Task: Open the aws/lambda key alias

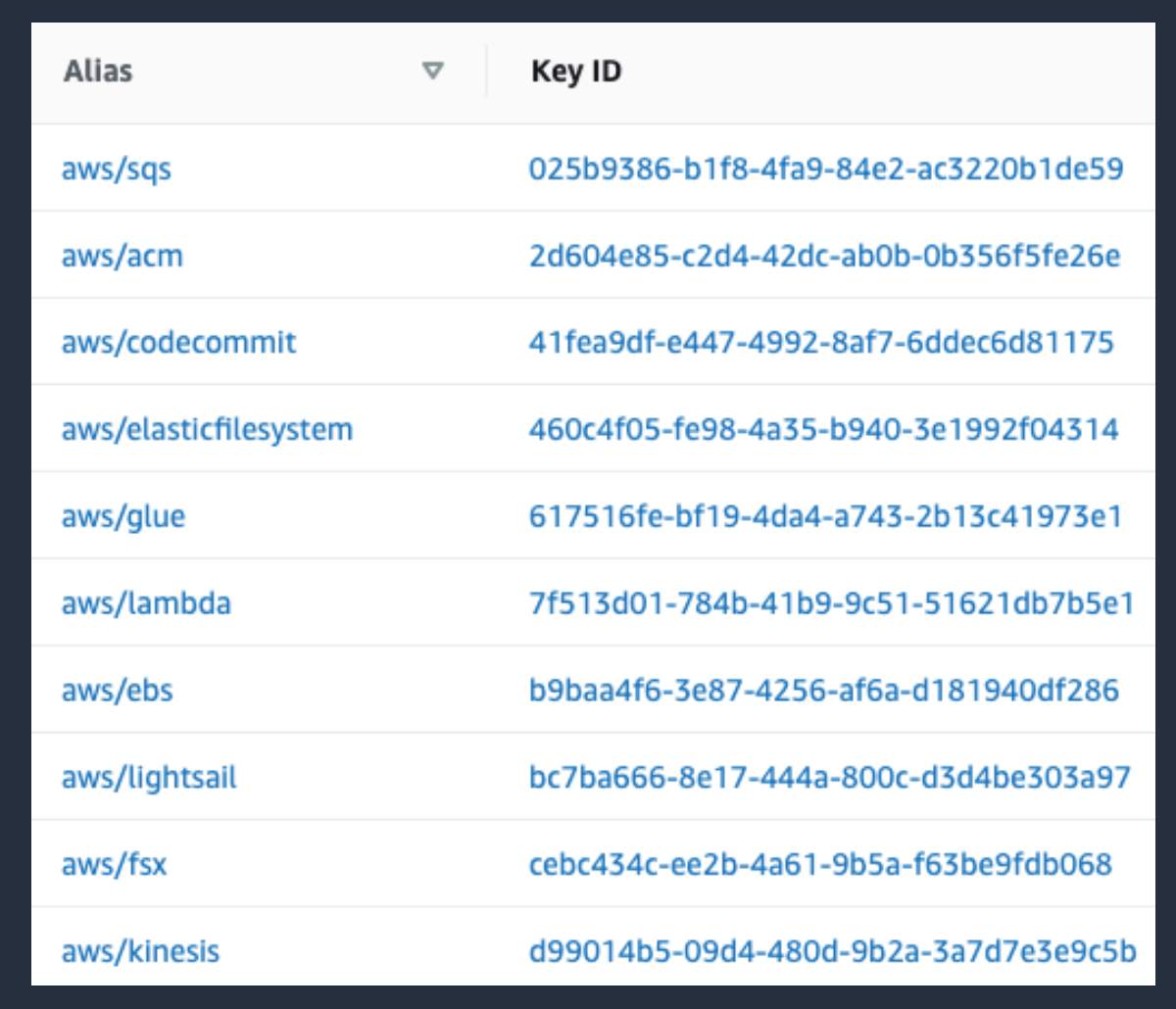Action: [146, 602]
